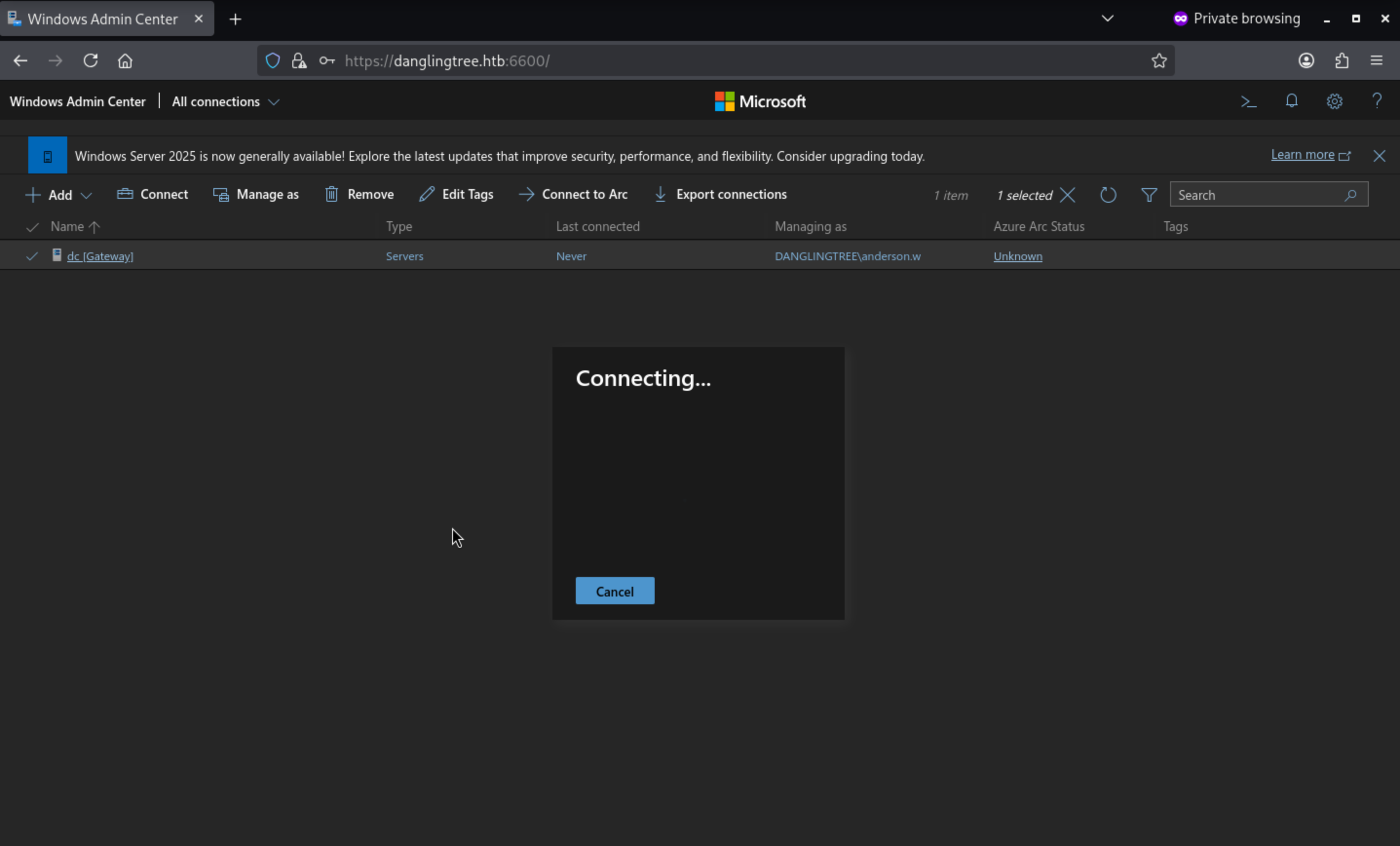Click the server icon beside dc [Gateway]
Image resolution: width=1400 pixels, height=846 pixels.
point(57,255)
